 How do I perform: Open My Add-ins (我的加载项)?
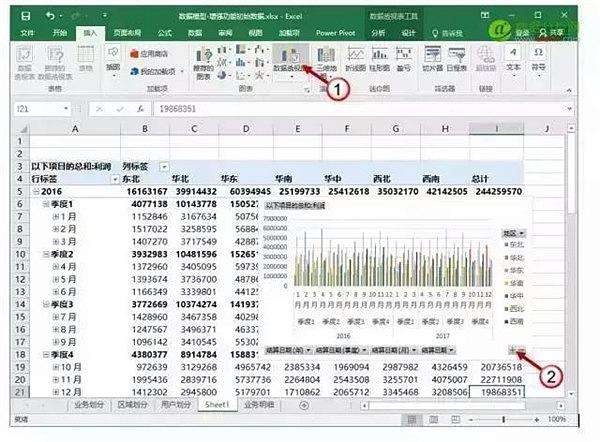pyautogui.click(x=153, y=71)
